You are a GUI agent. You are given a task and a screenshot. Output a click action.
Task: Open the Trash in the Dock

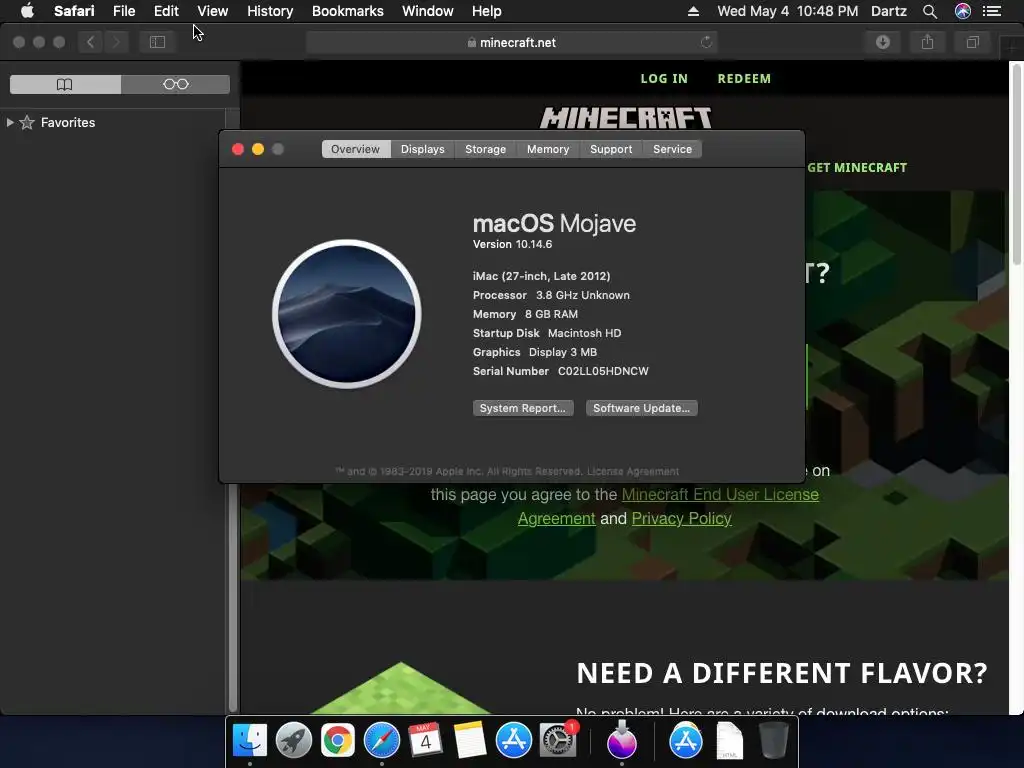click(x=773, y=741)
